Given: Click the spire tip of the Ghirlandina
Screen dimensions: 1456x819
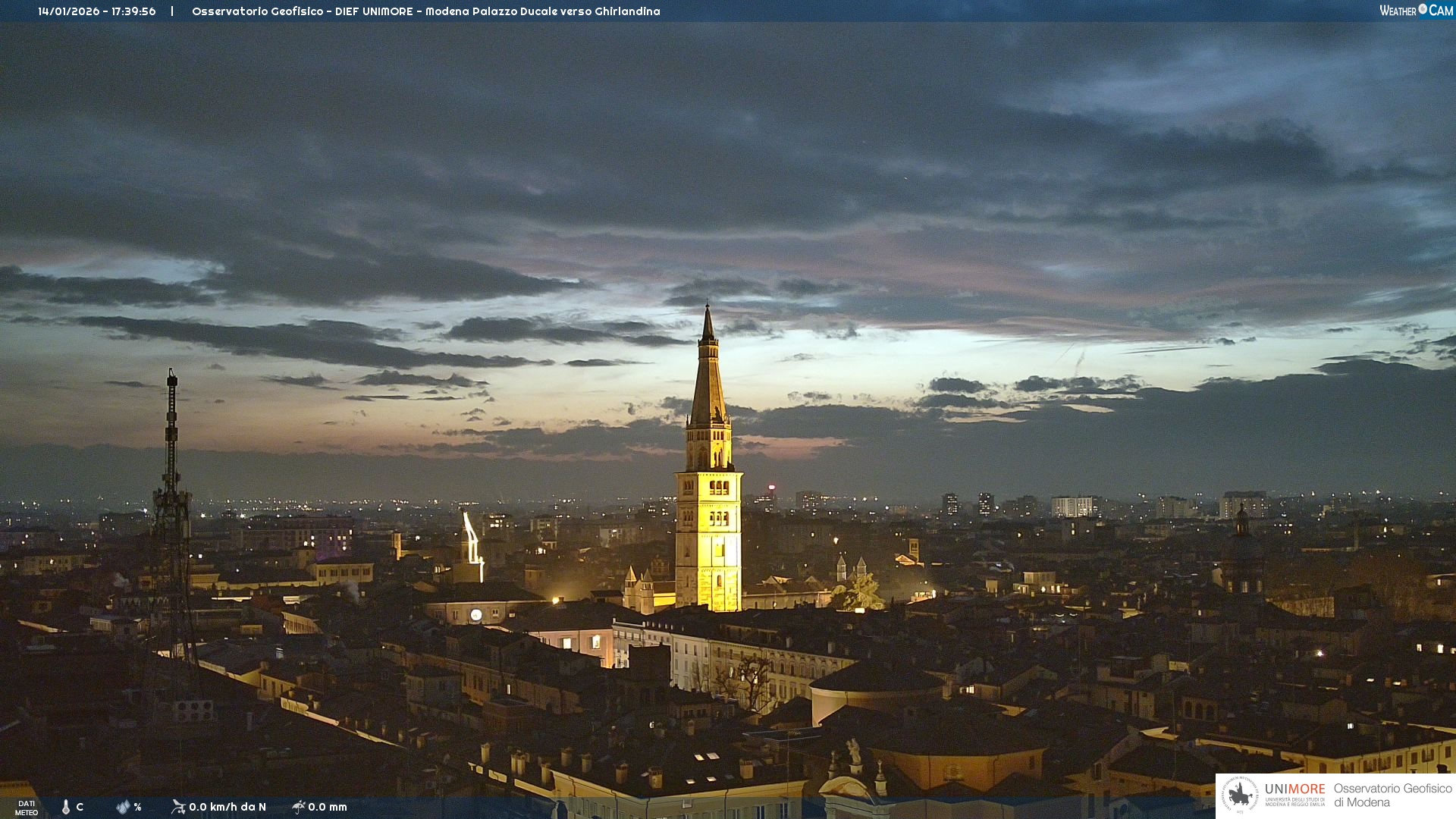Looking at the screenshot, I should click(708, 309).
